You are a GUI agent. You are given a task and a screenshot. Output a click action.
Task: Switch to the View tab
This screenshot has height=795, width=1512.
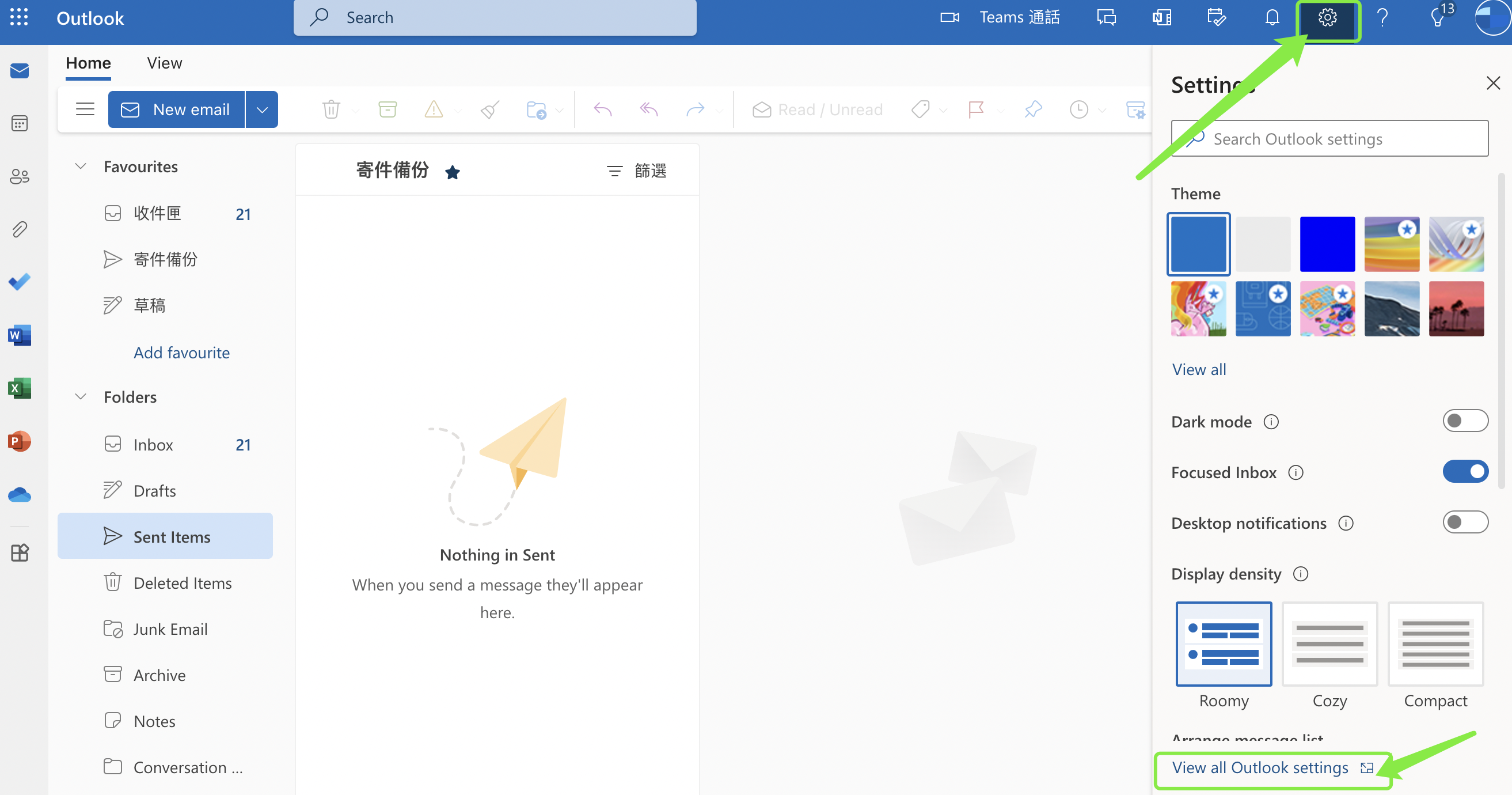164,63
